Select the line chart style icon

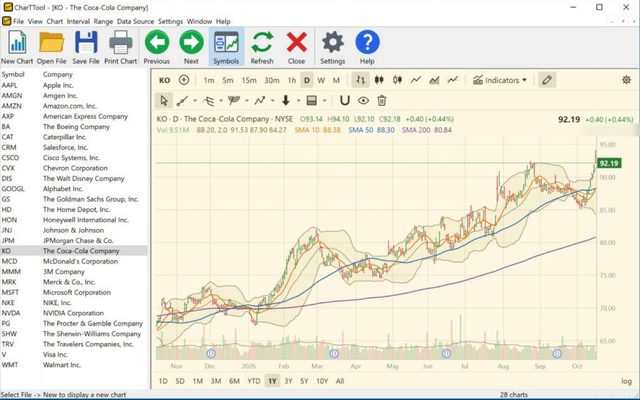pyautogui.click(x=416, y=80)
